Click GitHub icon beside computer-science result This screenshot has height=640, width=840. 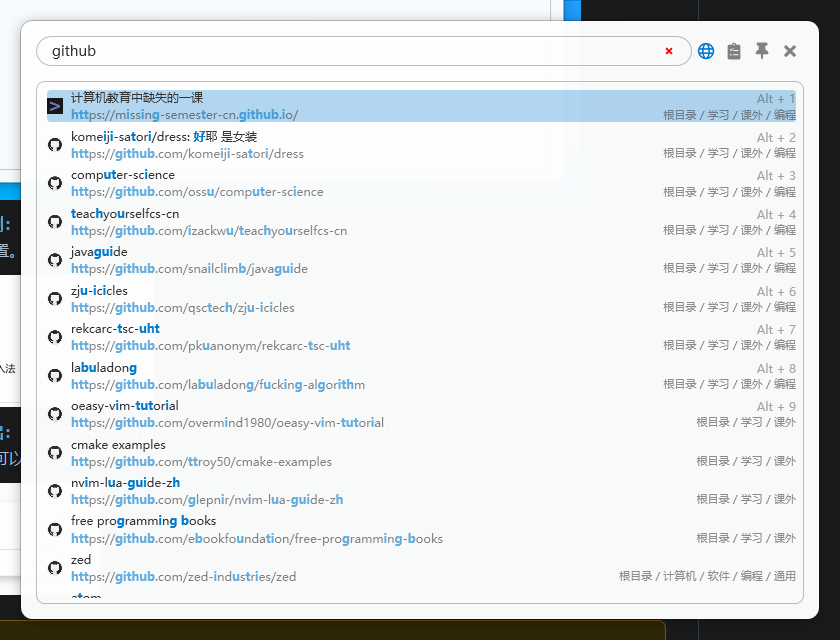pyautogui.click(x=55, y=183)
